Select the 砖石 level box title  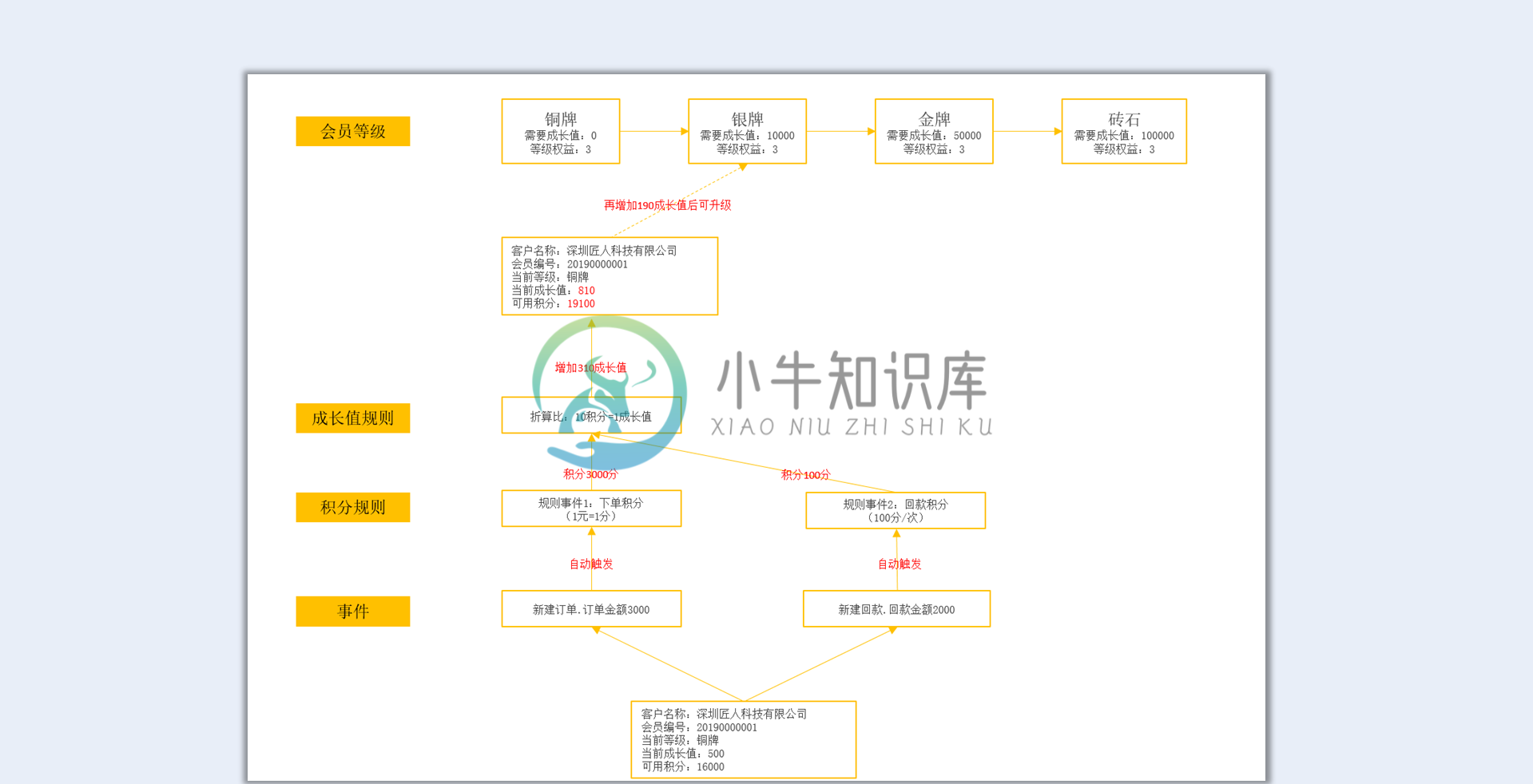click(1124, 119)
